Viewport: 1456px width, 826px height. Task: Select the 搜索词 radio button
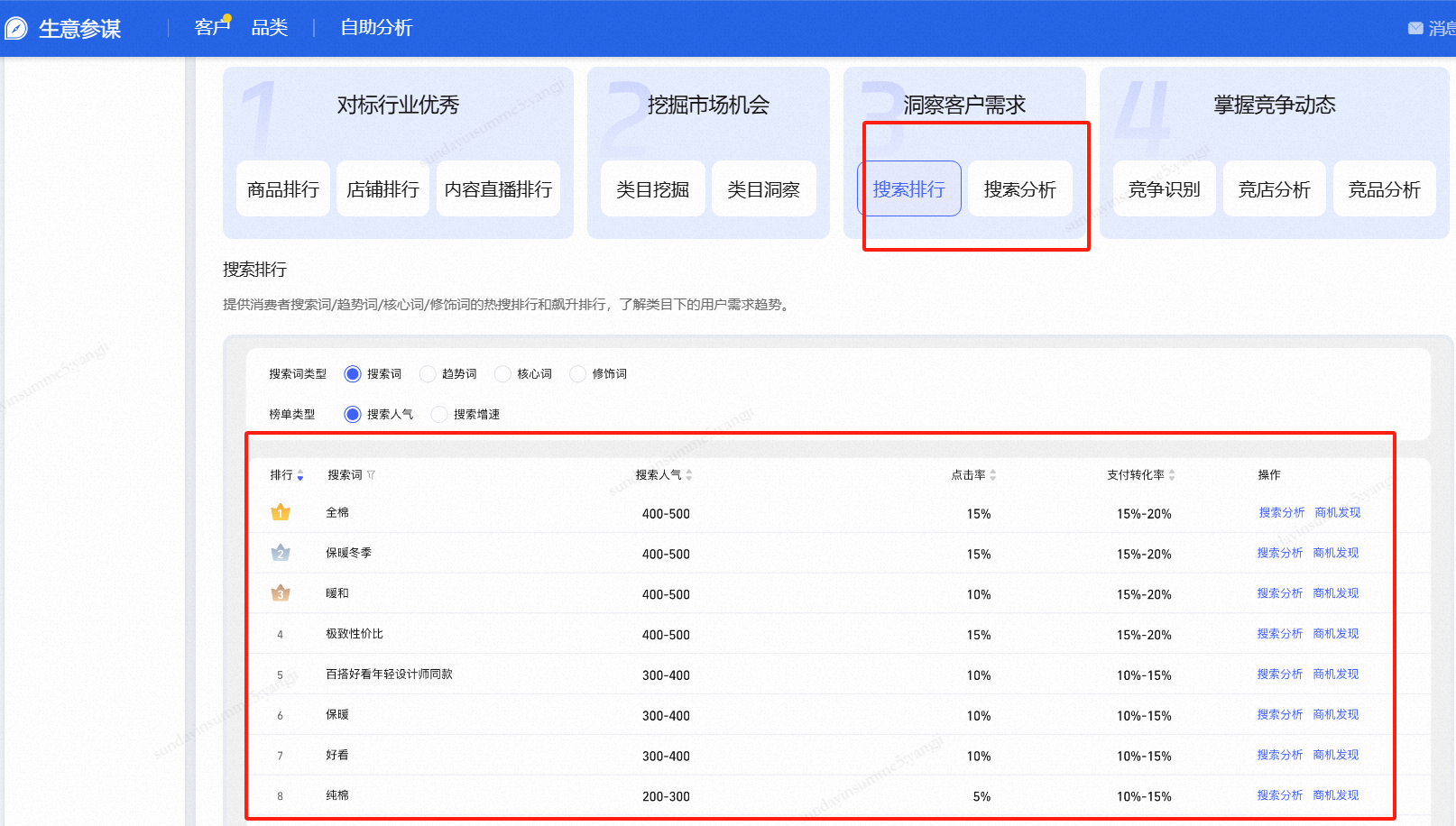(x=353, y=374)
